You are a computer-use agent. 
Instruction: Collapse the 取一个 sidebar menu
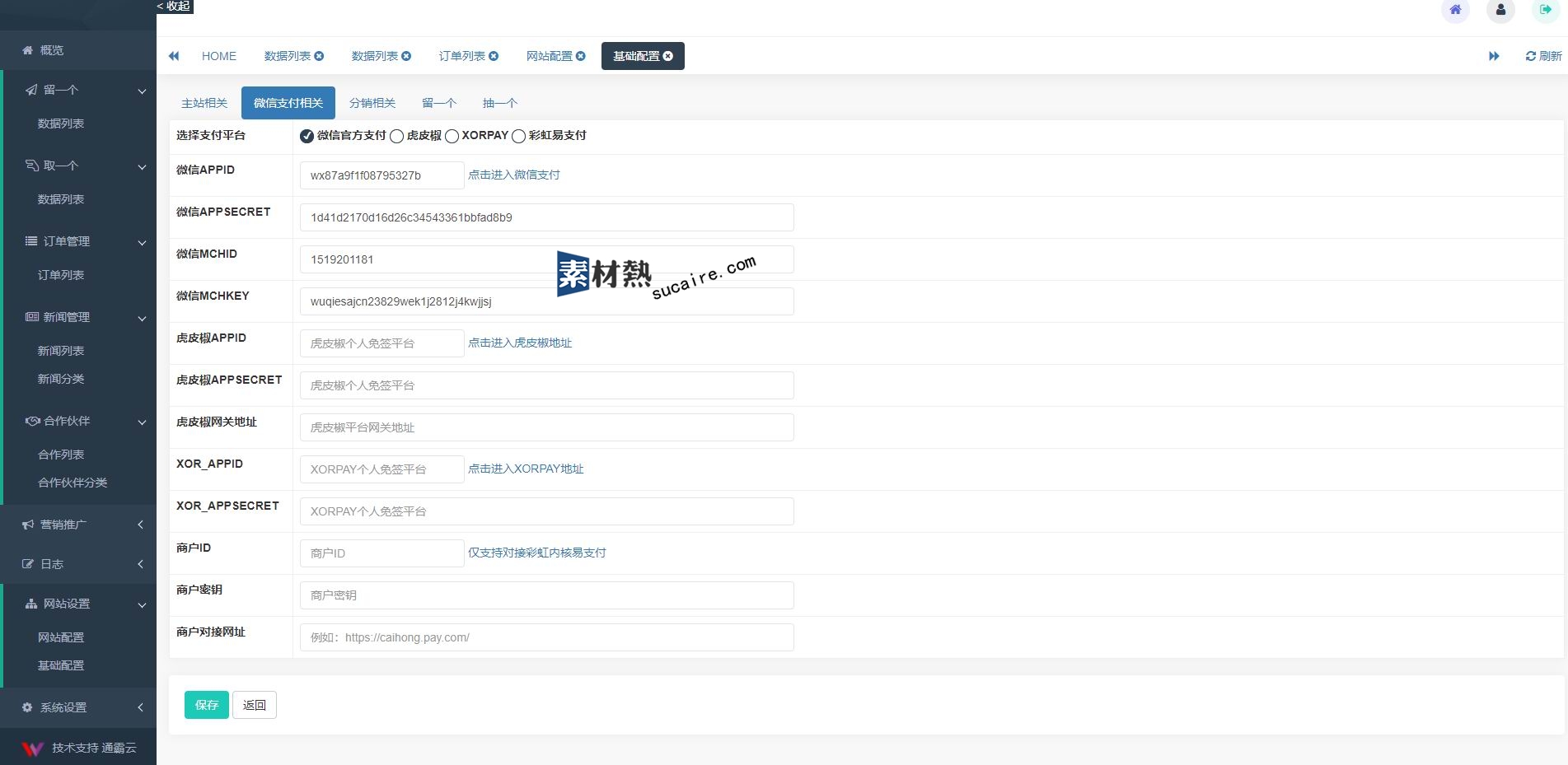coord(142,166)
